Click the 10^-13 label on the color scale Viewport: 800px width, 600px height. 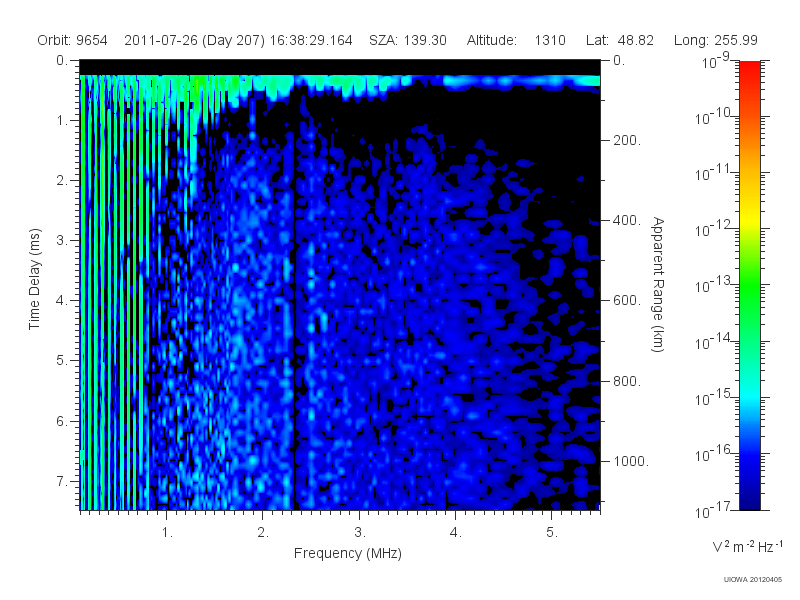[714, 284]
